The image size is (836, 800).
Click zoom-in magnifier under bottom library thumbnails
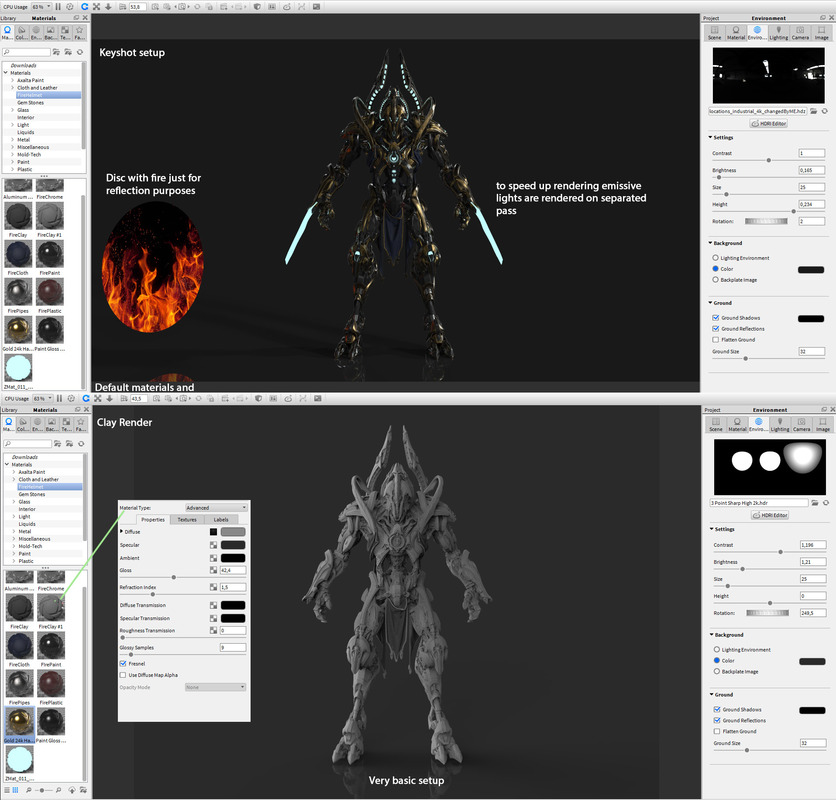click(58, 790)
